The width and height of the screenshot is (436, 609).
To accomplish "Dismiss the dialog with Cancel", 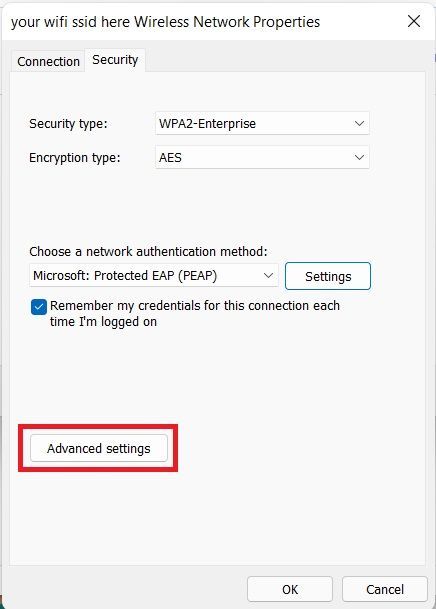I will [x=385, y=589].
